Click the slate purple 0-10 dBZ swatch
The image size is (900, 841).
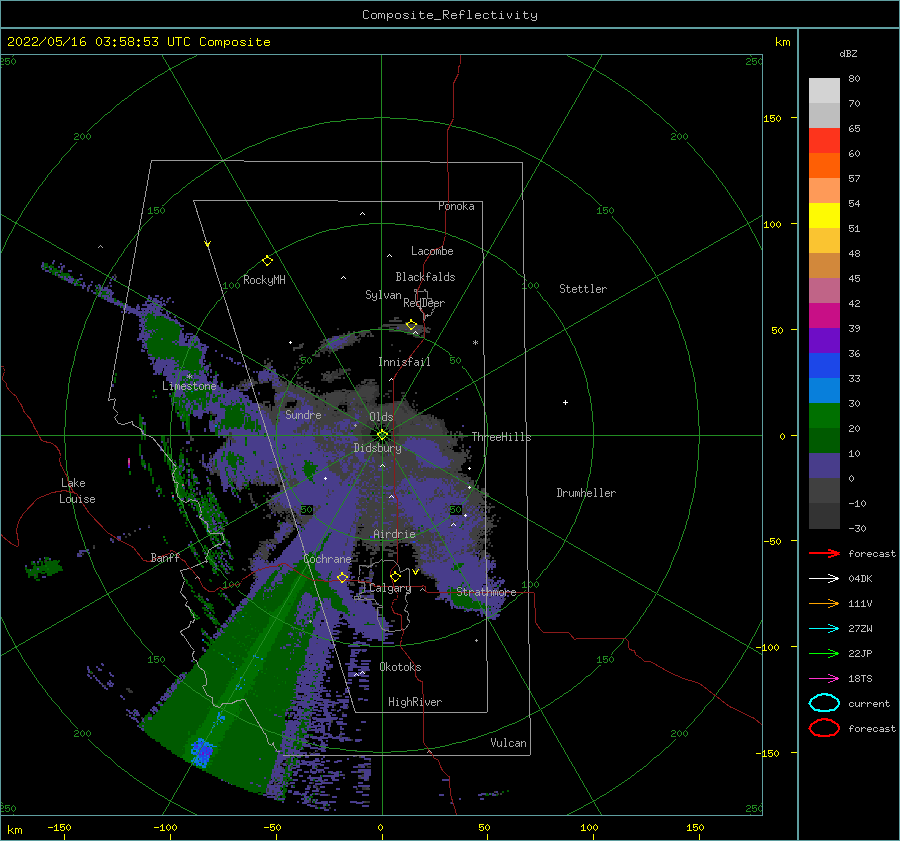(x=824, y=466)
